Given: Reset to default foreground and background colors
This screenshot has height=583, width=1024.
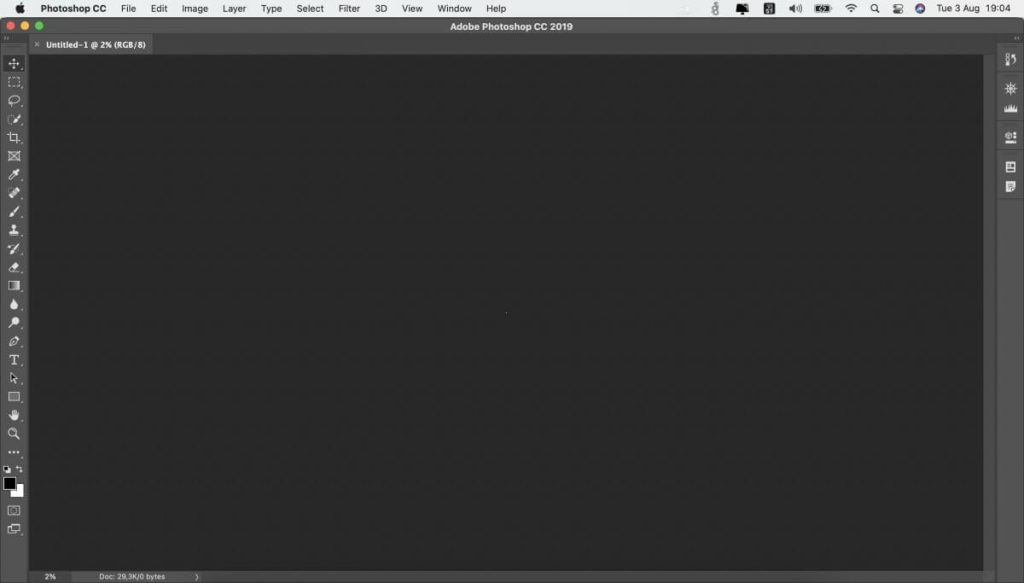Looking at the screenshot, I should (x=7, y=469).
